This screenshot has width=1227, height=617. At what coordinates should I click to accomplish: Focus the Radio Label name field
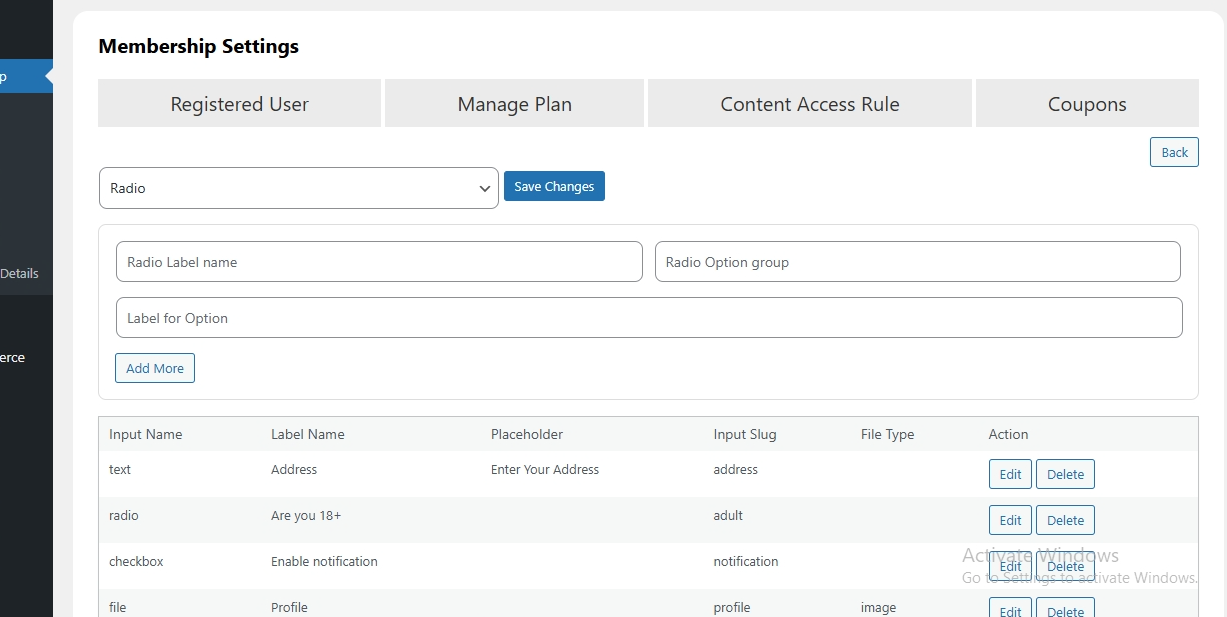pos(379,262)
